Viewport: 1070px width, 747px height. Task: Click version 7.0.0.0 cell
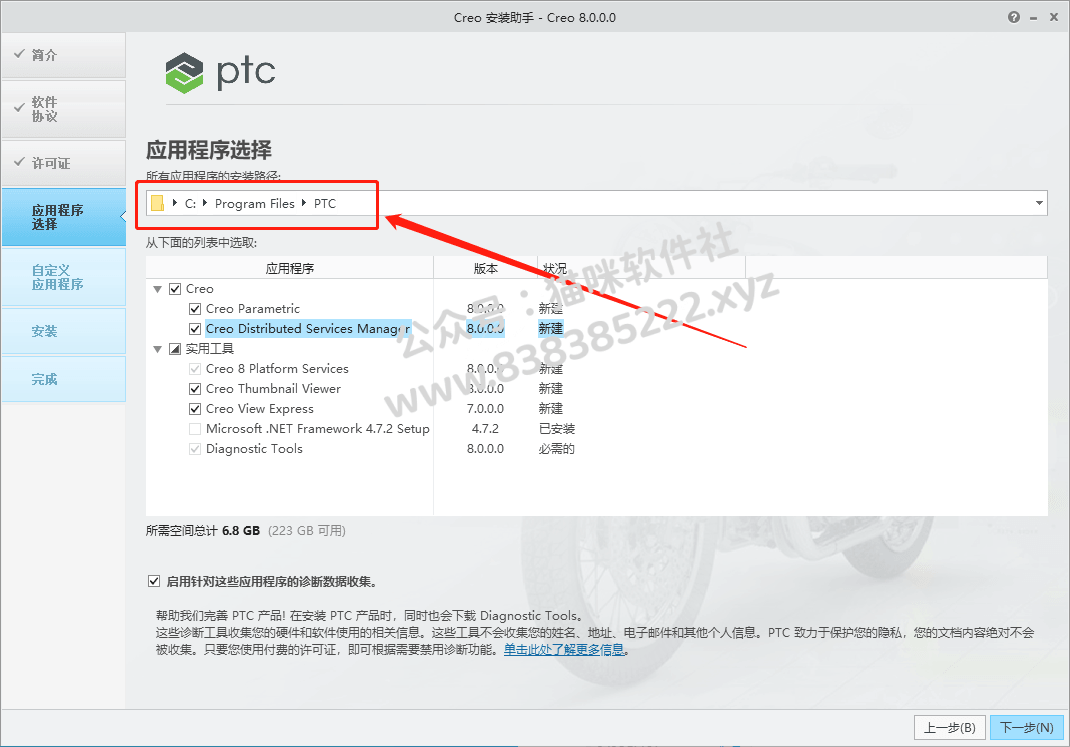point(485,409)
